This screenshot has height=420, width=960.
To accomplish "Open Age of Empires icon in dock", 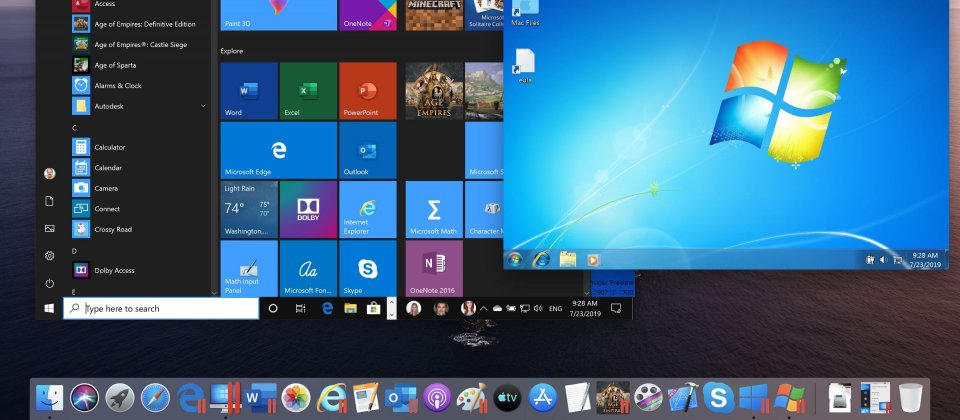I will coord(612,398).
